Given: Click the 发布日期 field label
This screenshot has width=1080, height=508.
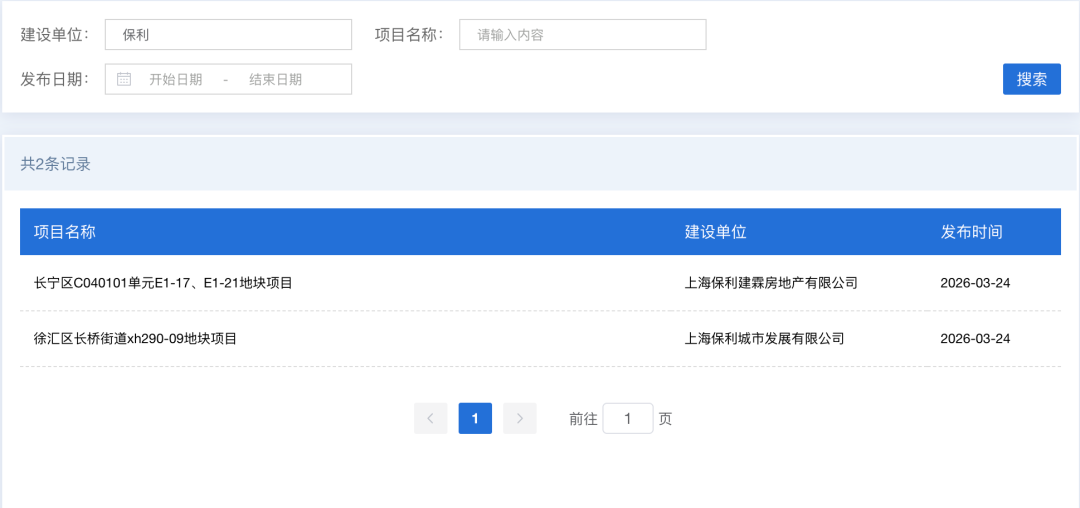Looking at the screenshot, I should tap(55, 79).
